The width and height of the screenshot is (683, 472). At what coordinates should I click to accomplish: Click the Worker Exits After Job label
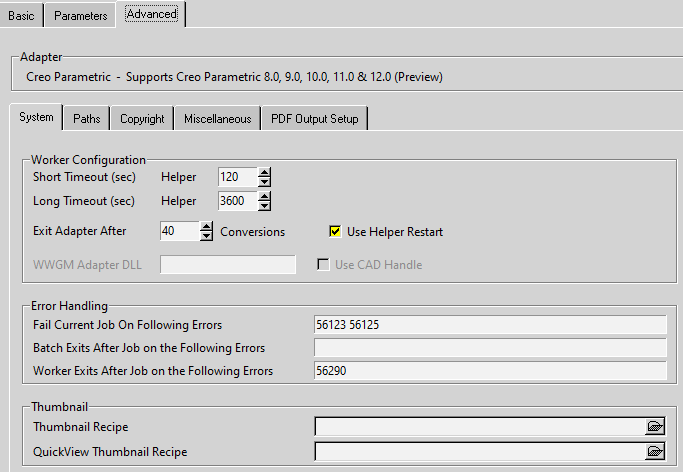tap(153, 371)
